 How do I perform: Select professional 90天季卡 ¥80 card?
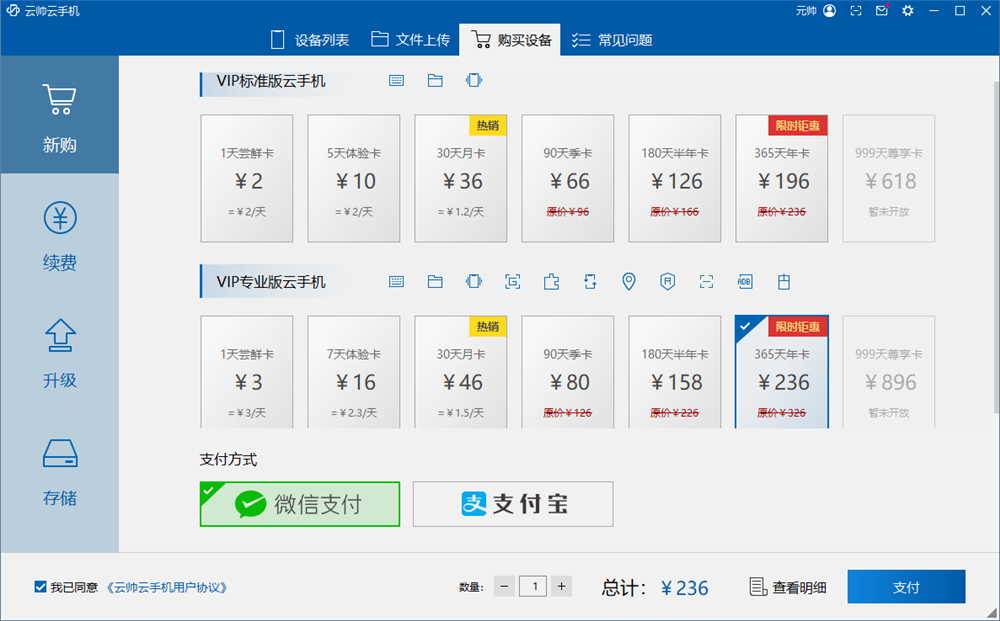[568, 372]
